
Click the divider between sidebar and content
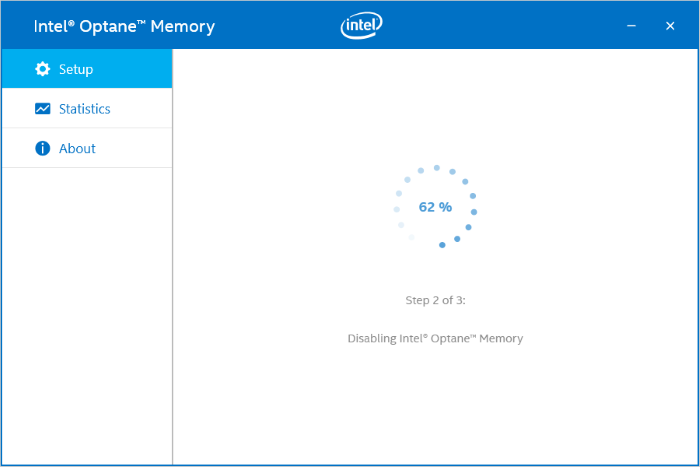pyautogui.click(x=172, y=300)
